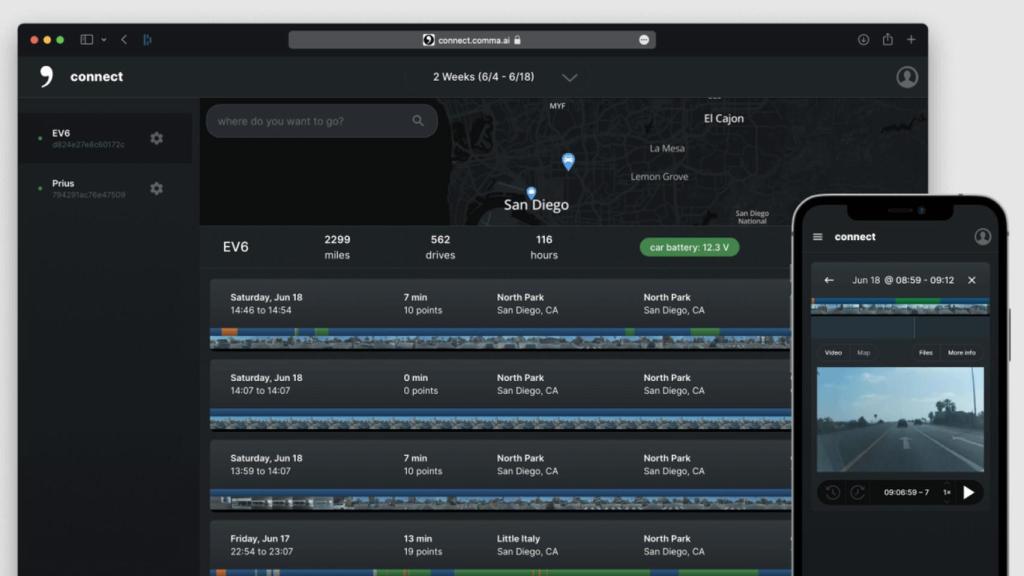This screenshot has height=576, width=1024.
Task: Rewind the video on the phone player
Action: (x=833, y=492)
